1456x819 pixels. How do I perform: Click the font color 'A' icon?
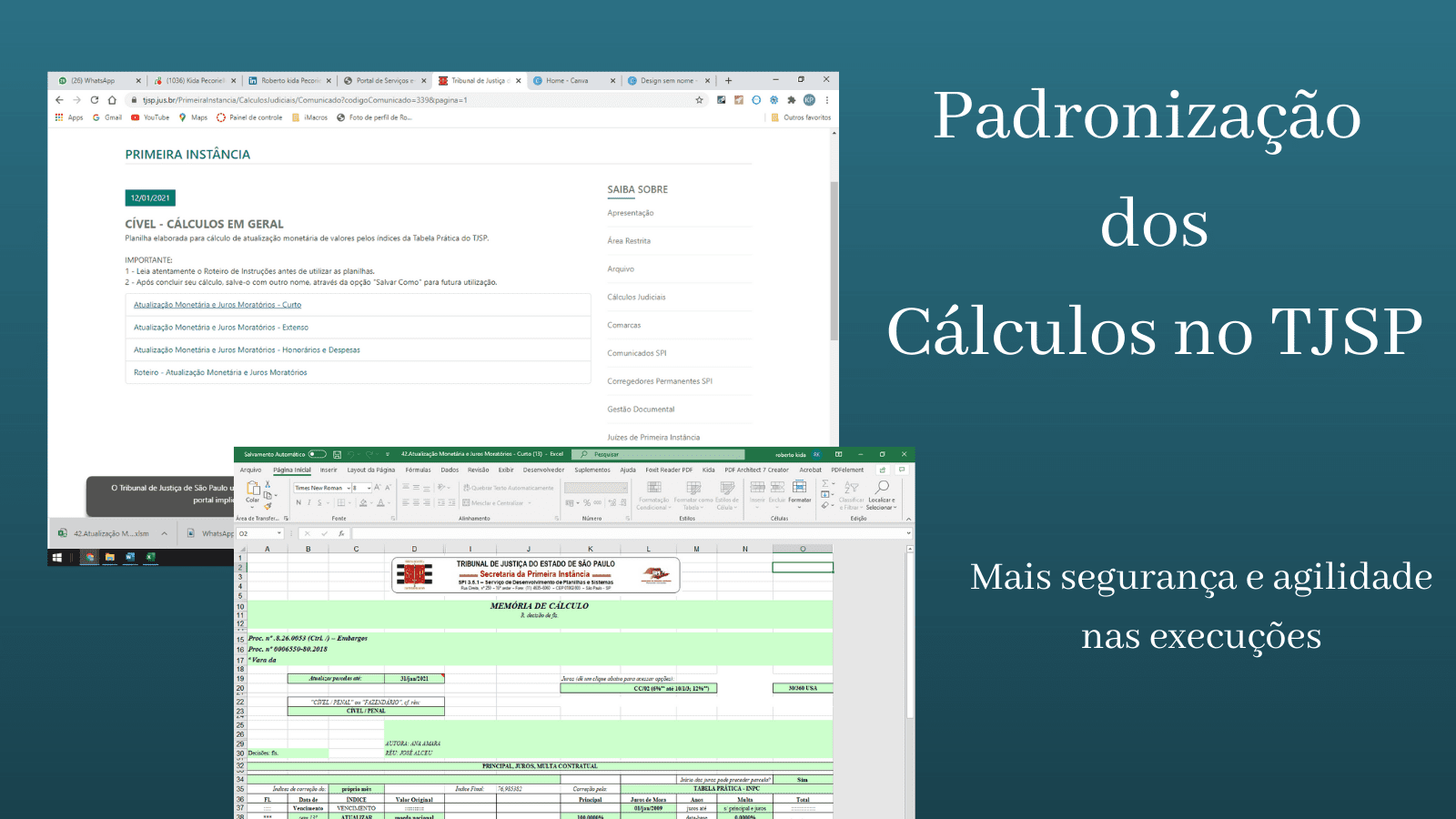[381, 502]
